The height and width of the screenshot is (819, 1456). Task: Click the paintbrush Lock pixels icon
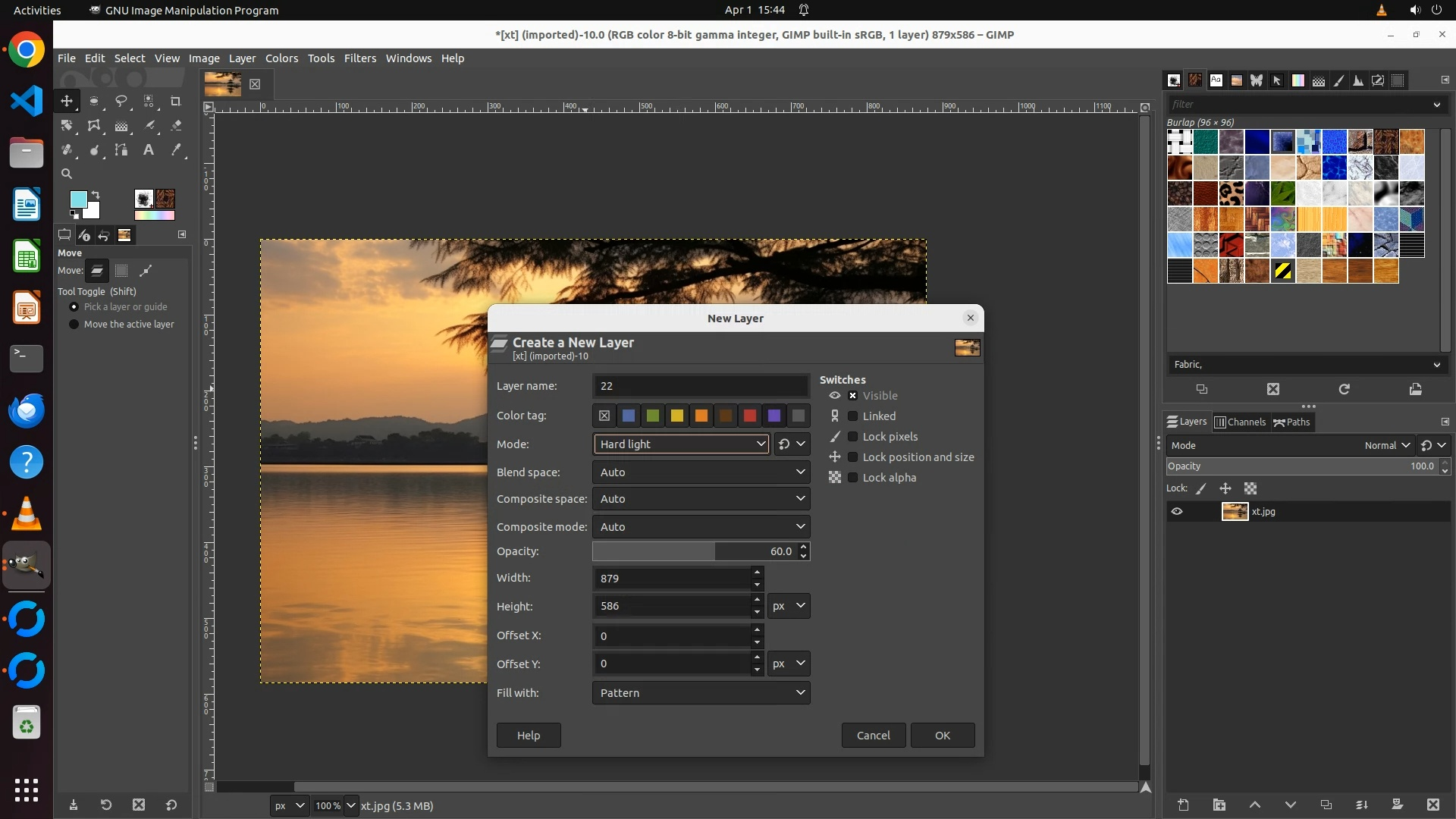[x=1201, y=488]
